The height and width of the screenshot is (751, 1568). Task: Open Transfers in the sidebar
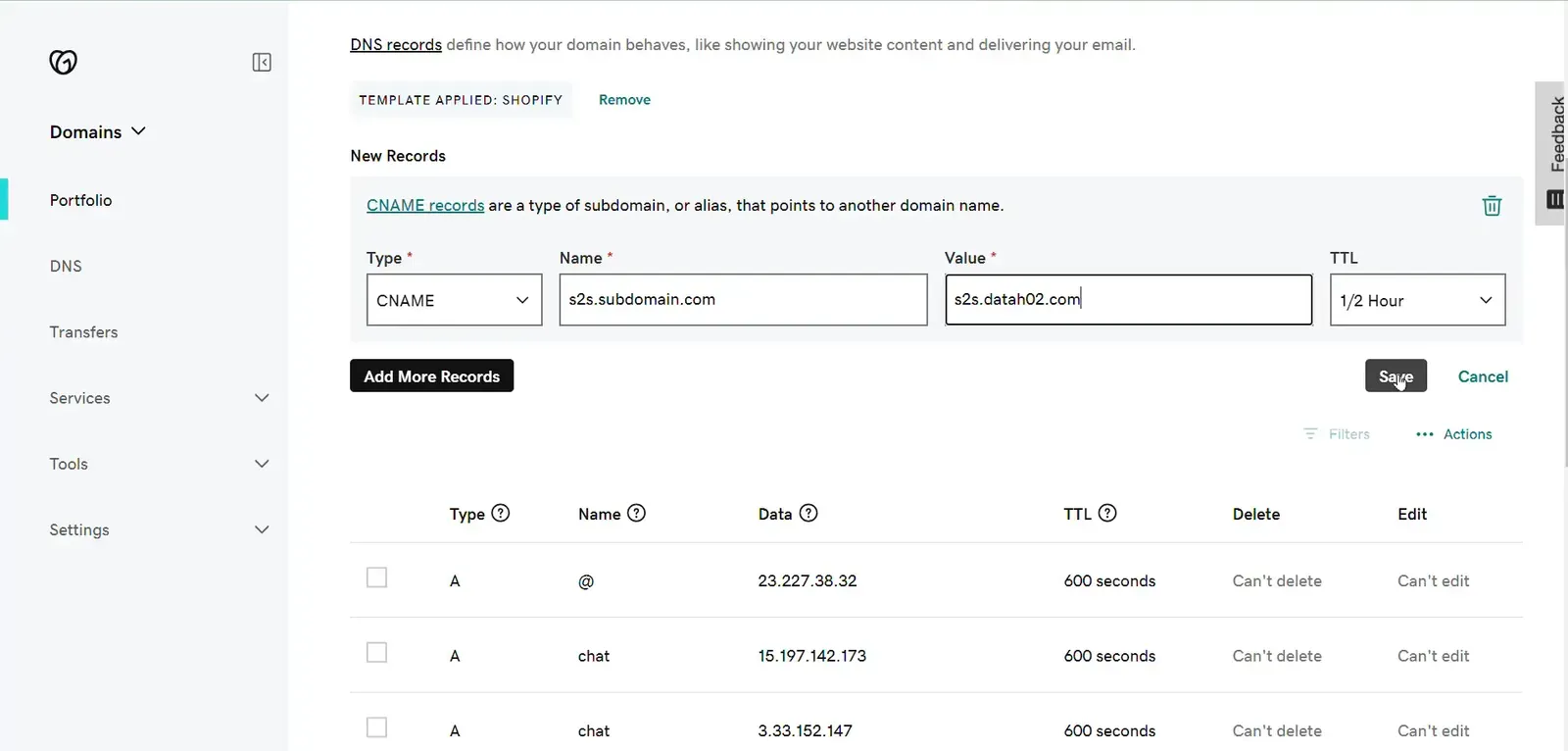[x=83, y=332]
